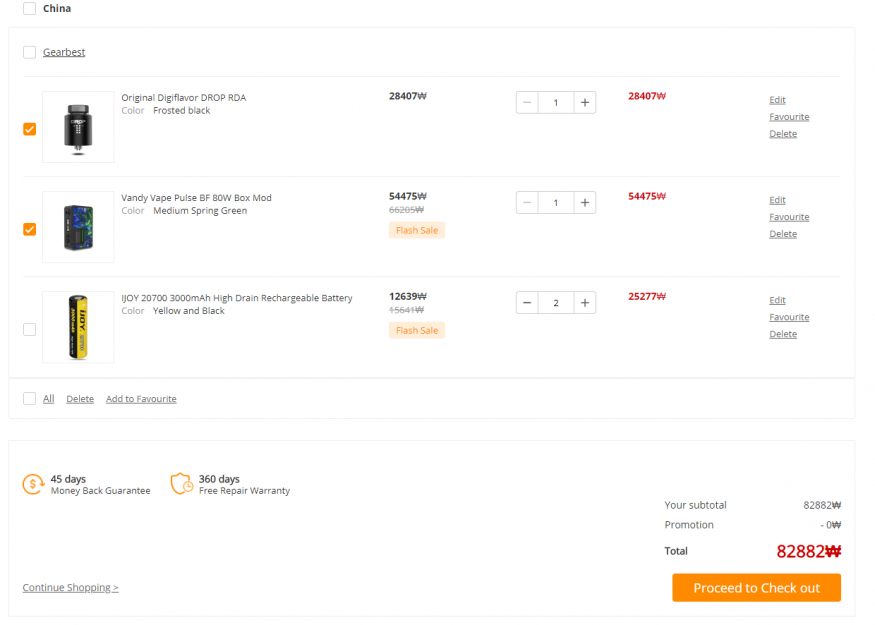Open the Vandy Vape Pulse product image
This screenshot has width=875, height=625.
[x=78, y=227]
